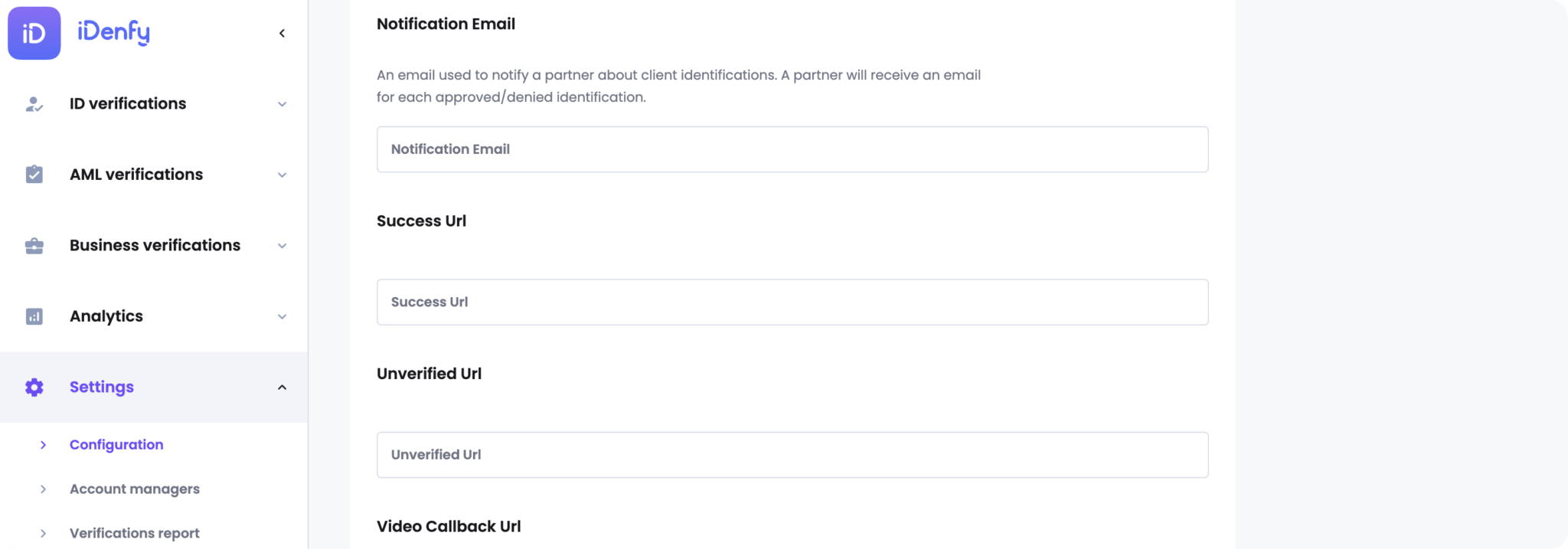Expand the ID verifications menu
1568x549 pixels.
(x=282, y=103)
